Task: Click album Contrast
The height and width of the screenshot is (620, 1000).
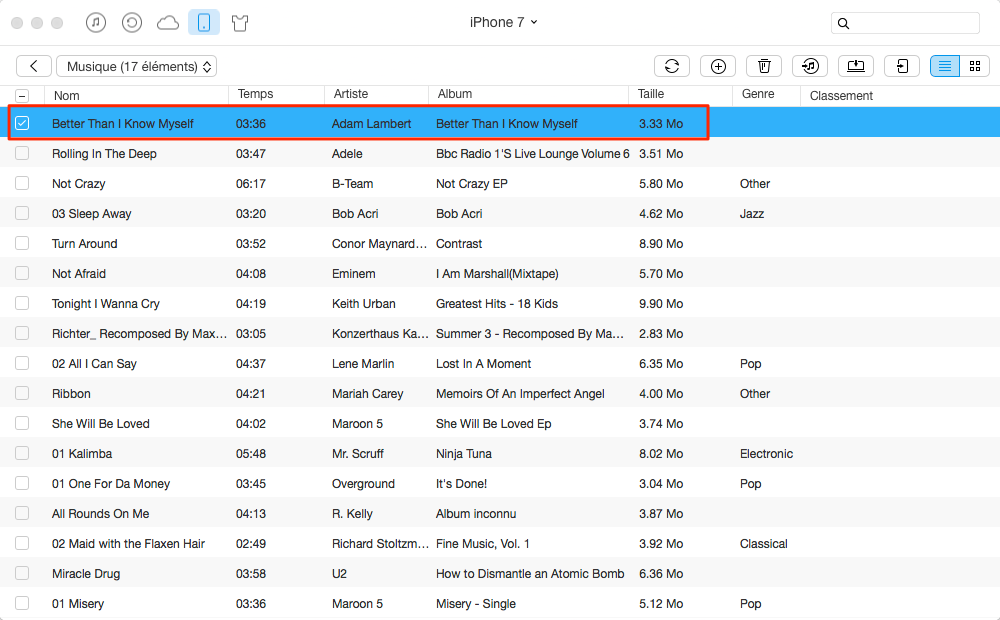Action: pyautogui.click(x=459, y=244)
